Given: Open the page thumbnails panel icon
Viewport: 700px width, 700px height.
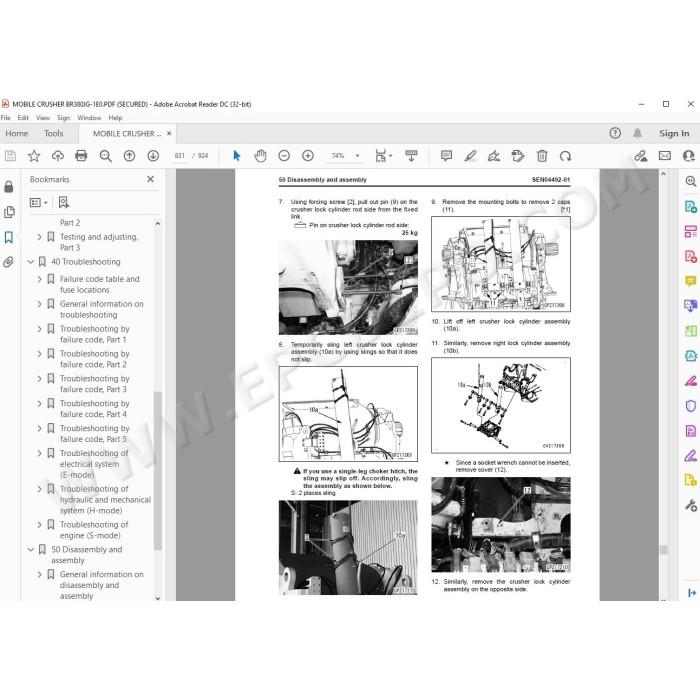Looking at the screenshot, I should 9,212.
